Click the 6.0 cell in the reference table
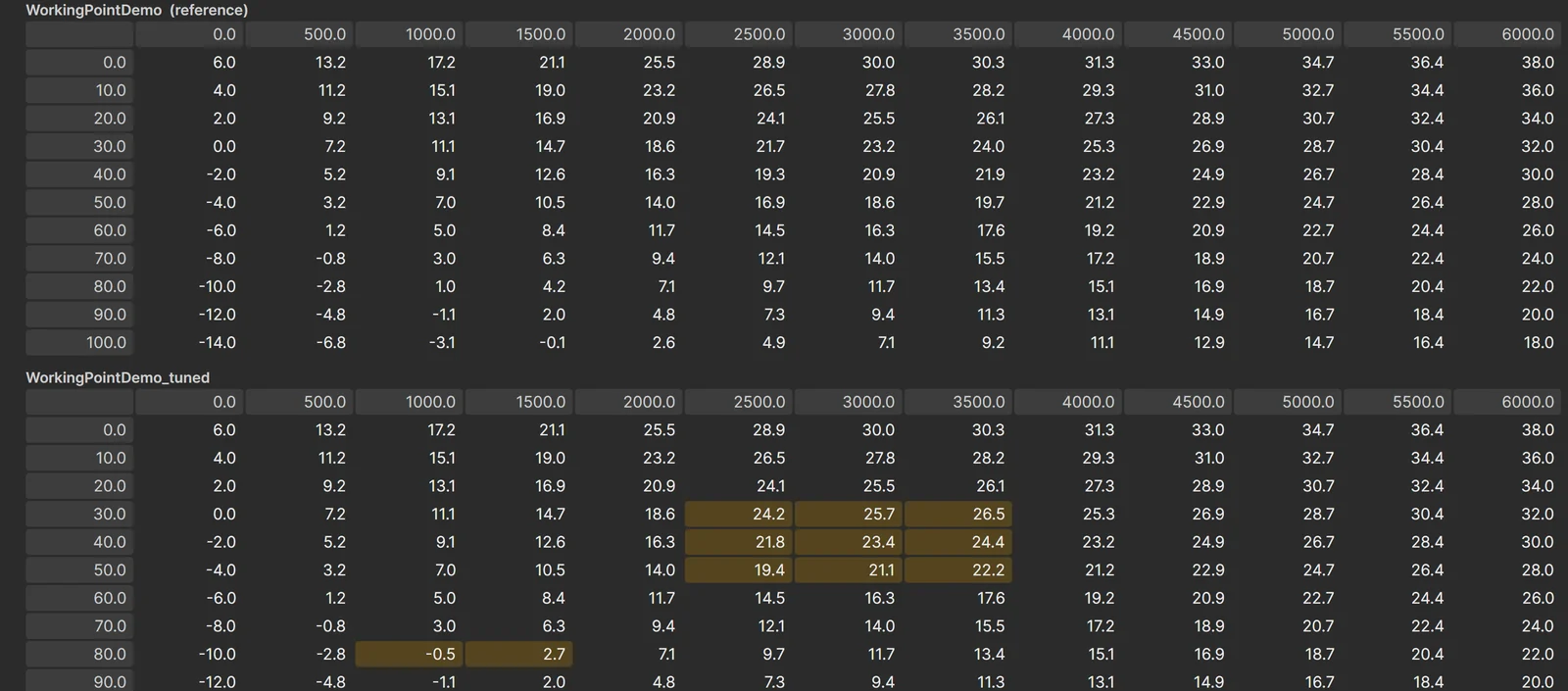Screen dimensions: 1568x691 (190, 62)
